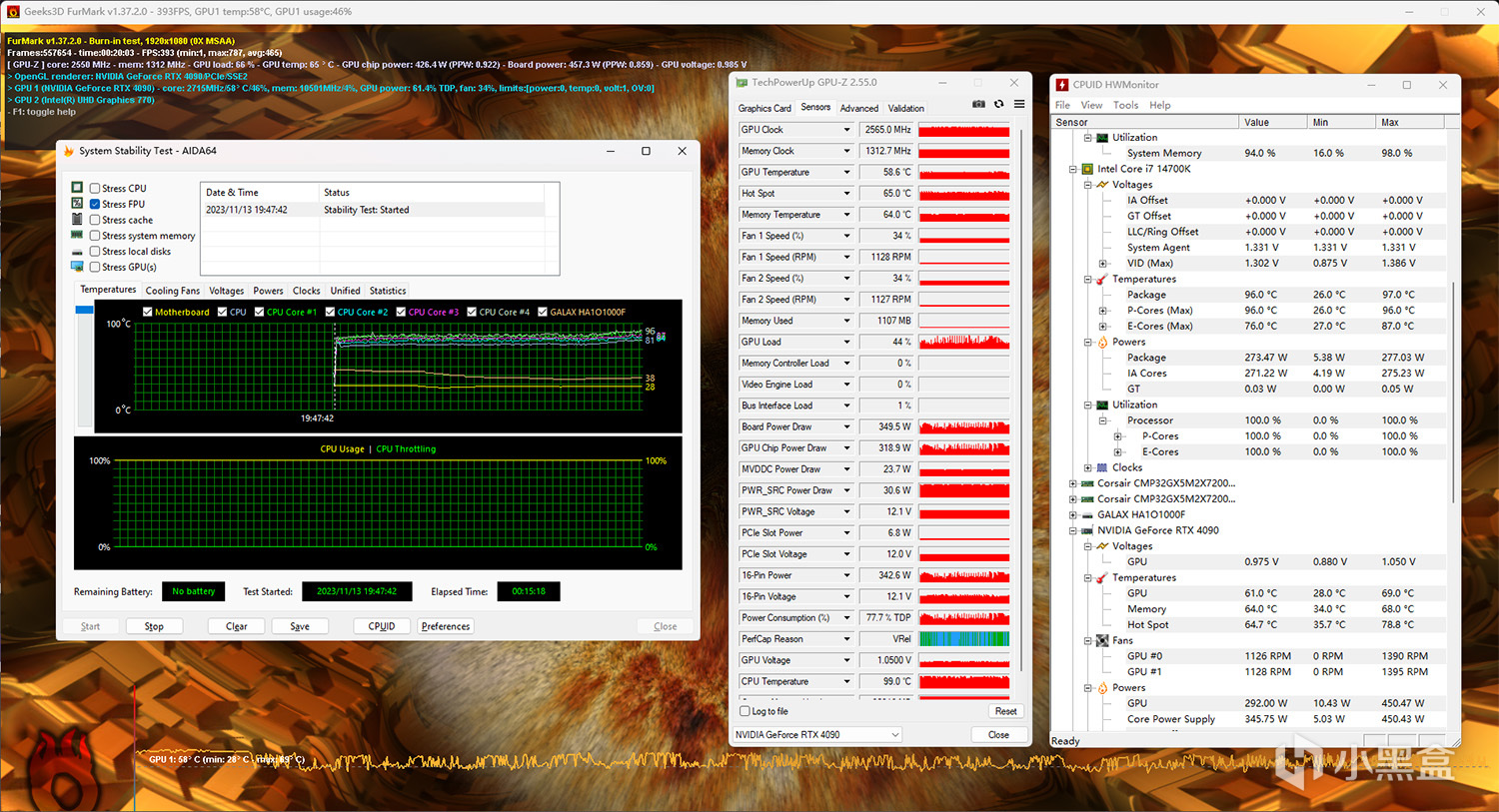Open the GPU Temperature sensor dropdown
The image size is (1499, 812).
coord(846,172)
